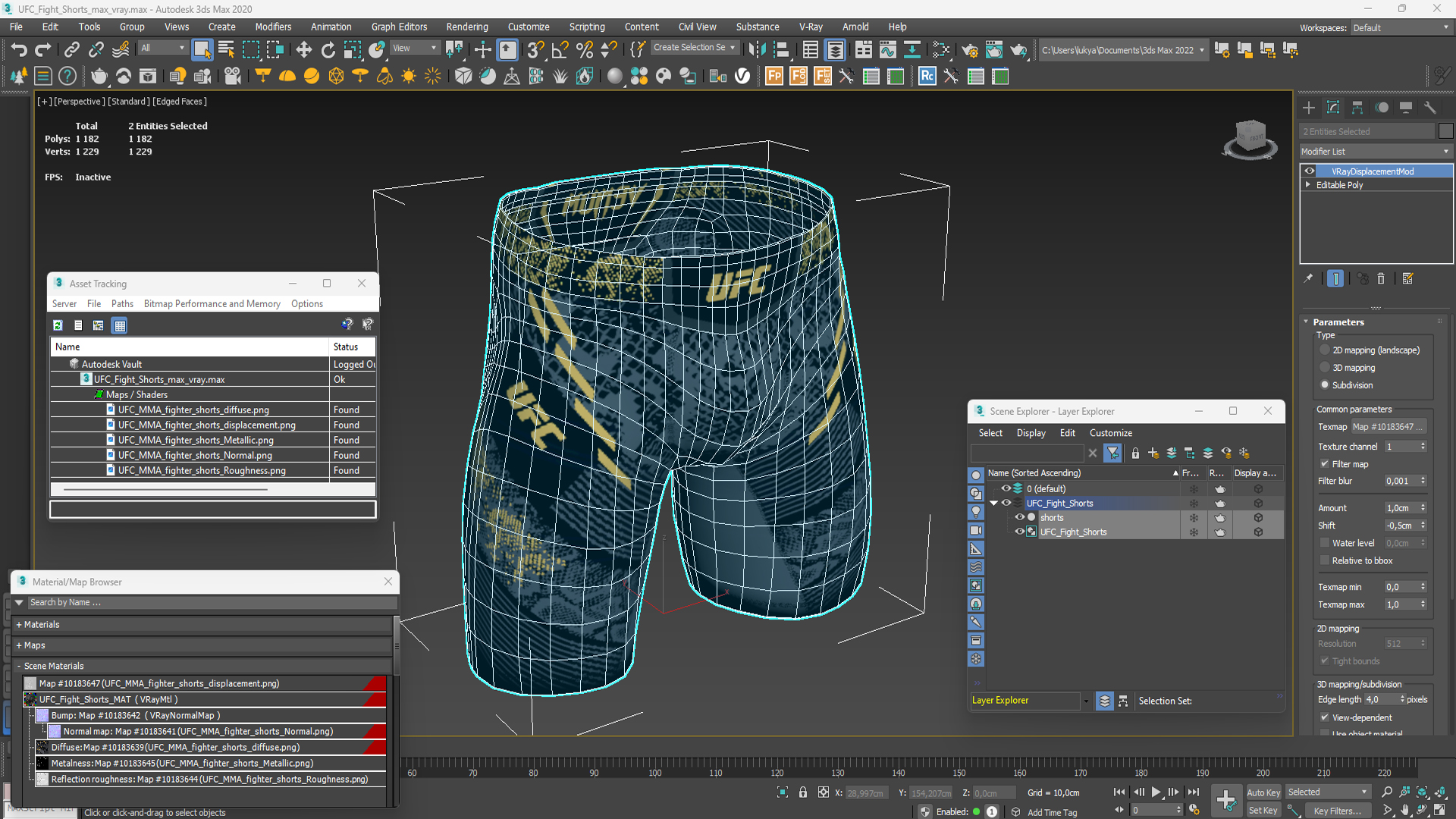Enable Relative to bbox checkbox

pyautogui.click(x=1325, y=561)
